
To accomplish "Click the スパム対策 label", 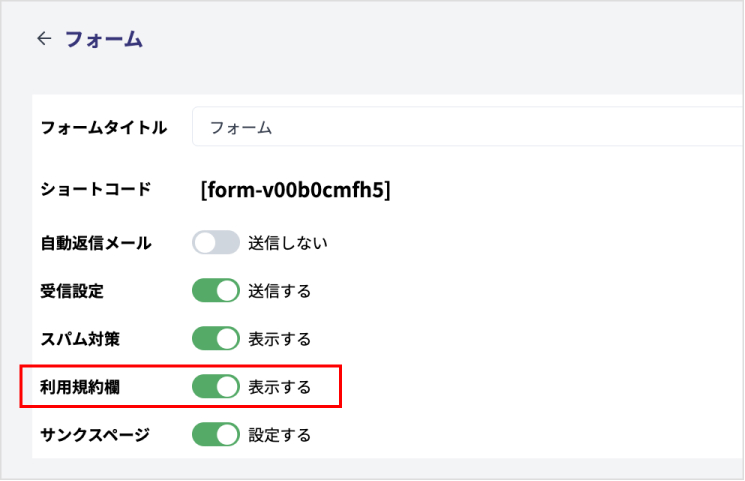I will 79,339.
